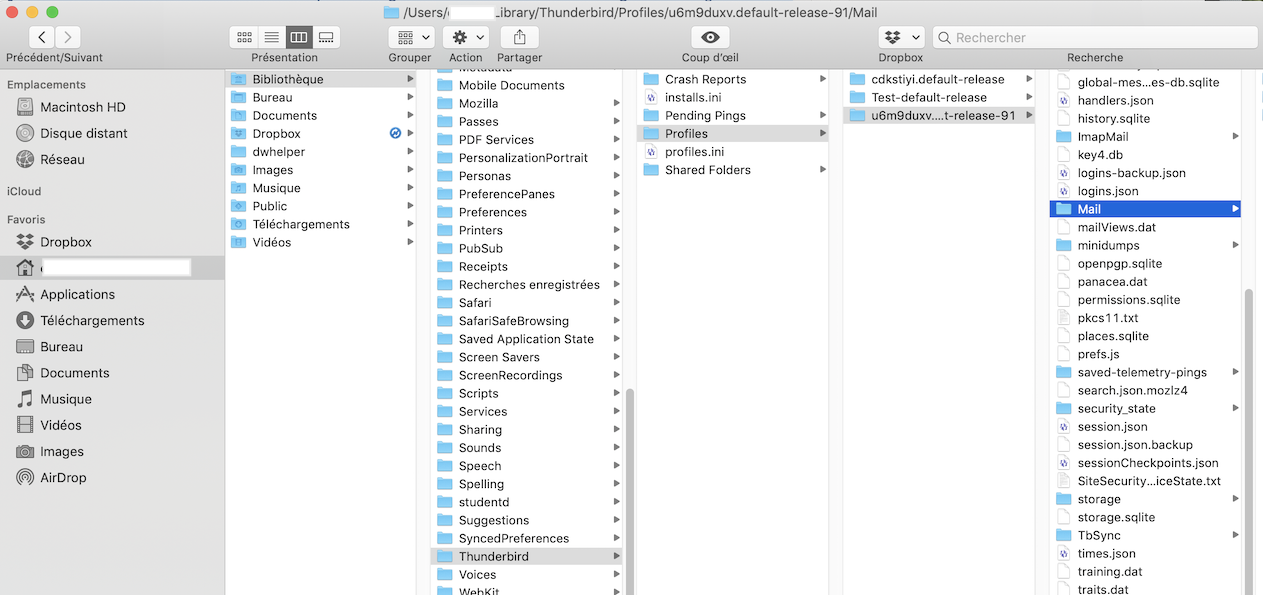Click Dropbox sync status badge
The width and height of the screenshot is (1263, 595).
(395, 133)
